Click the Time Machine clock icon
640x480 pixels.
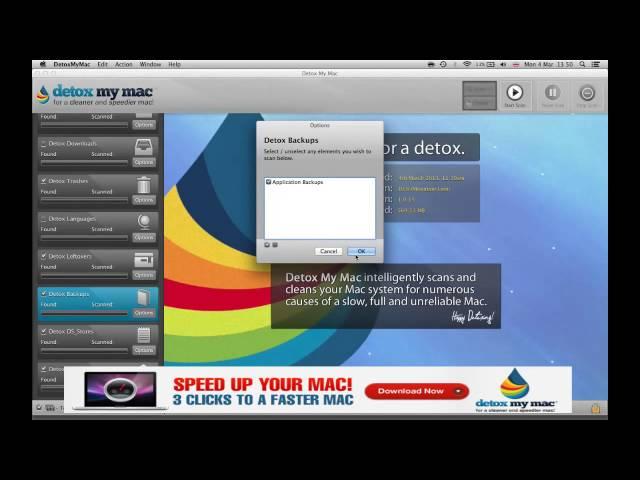point(443,64)
